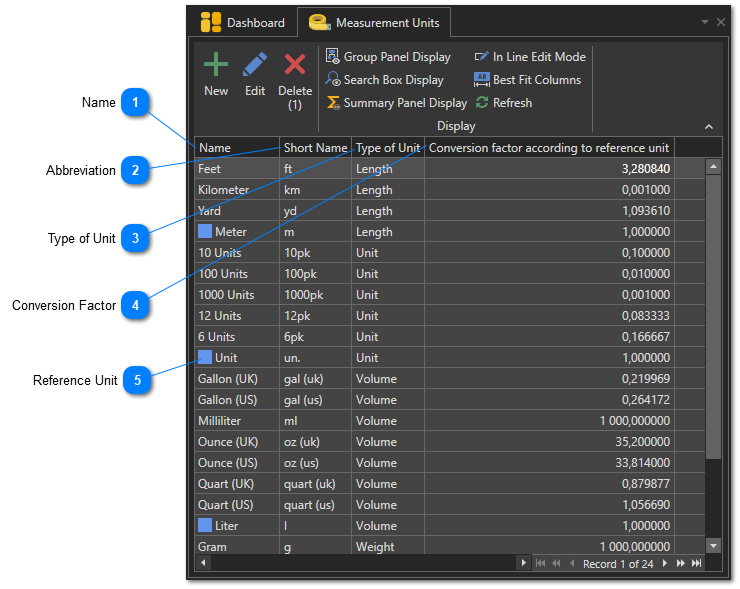Switch to the Dashboard tab
This screenshot has width=740, height=589.
[243, 22]
